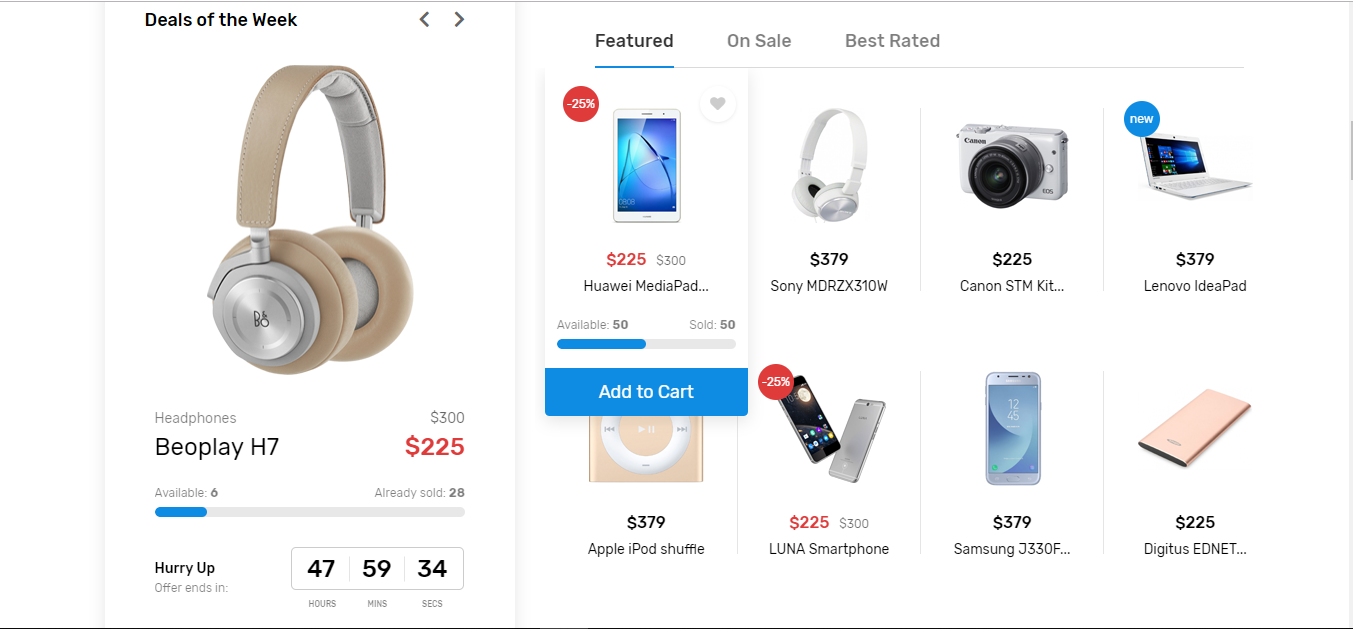Open the Canon STM Kit product image
The image size is (1353, 629).
point(1012,163)
